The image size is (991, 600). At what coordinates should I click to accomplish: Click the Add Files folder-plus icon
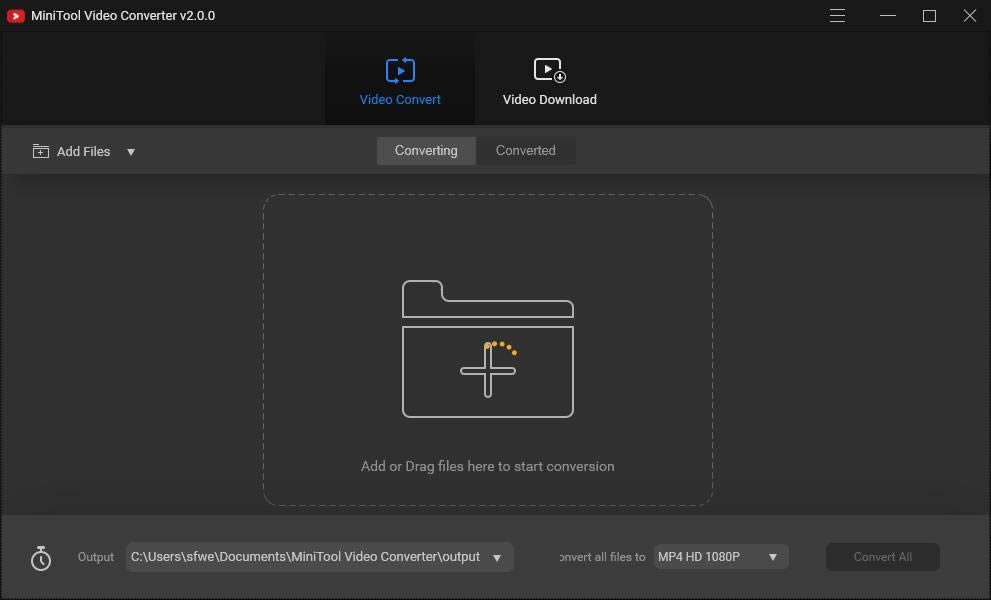pyautogui.click(x=40, y=151)
